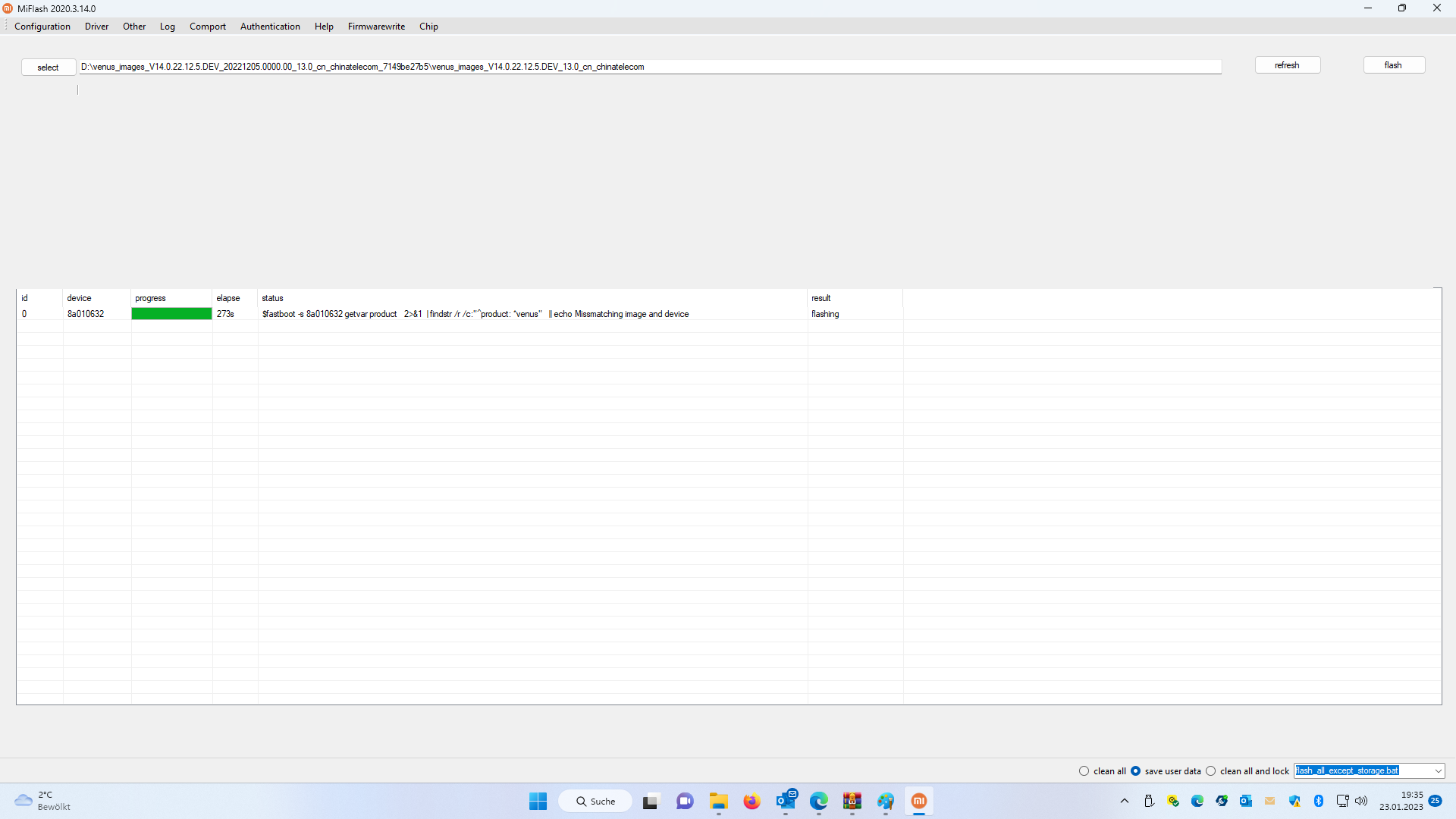Open File Explorer from taskbar
This screenshot has width=1456, height=819.
click(x=718, y=801)
